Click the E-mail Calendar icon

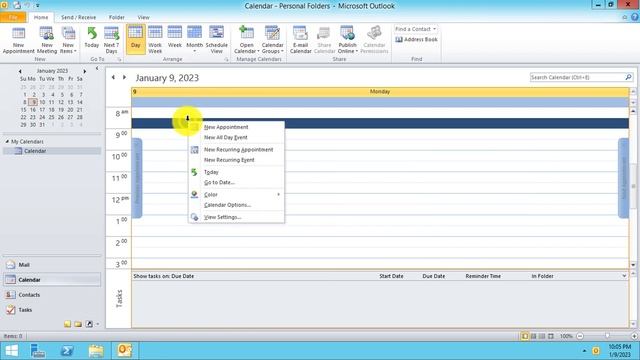click(300, 40)
